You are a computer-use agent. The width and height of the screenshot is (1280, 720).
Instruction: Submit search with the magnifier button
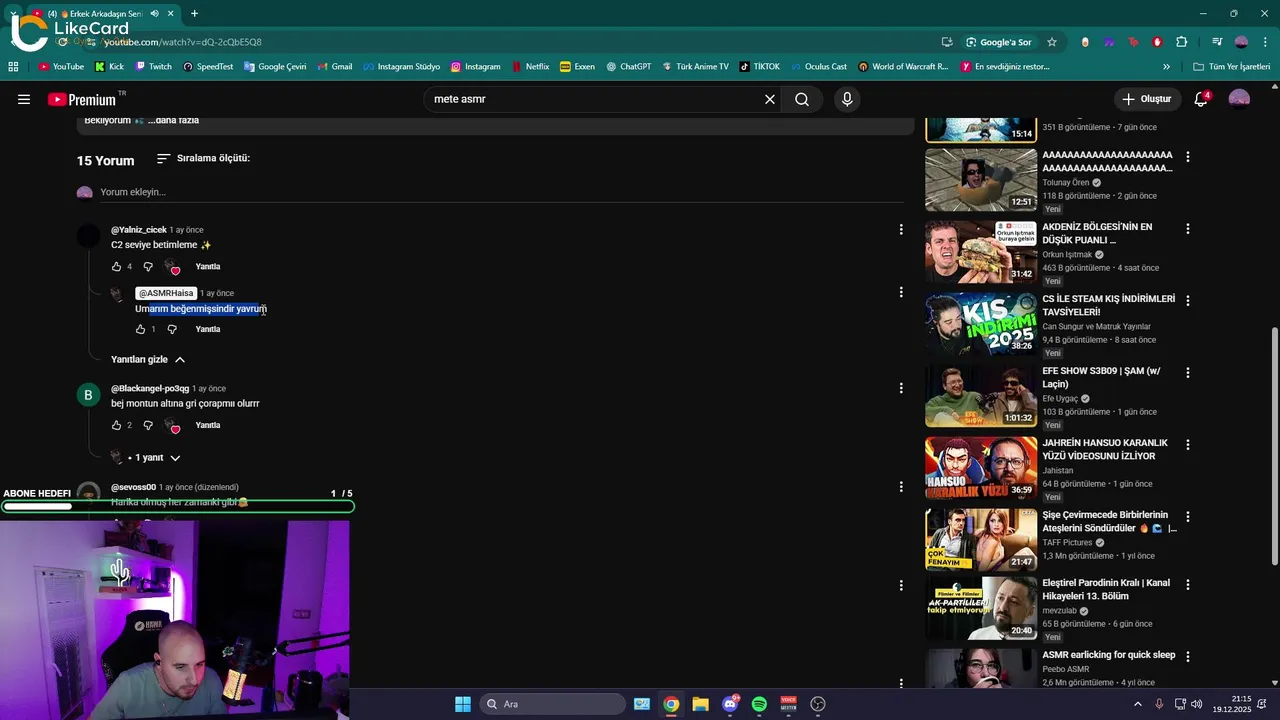click(x=802, y=99)
